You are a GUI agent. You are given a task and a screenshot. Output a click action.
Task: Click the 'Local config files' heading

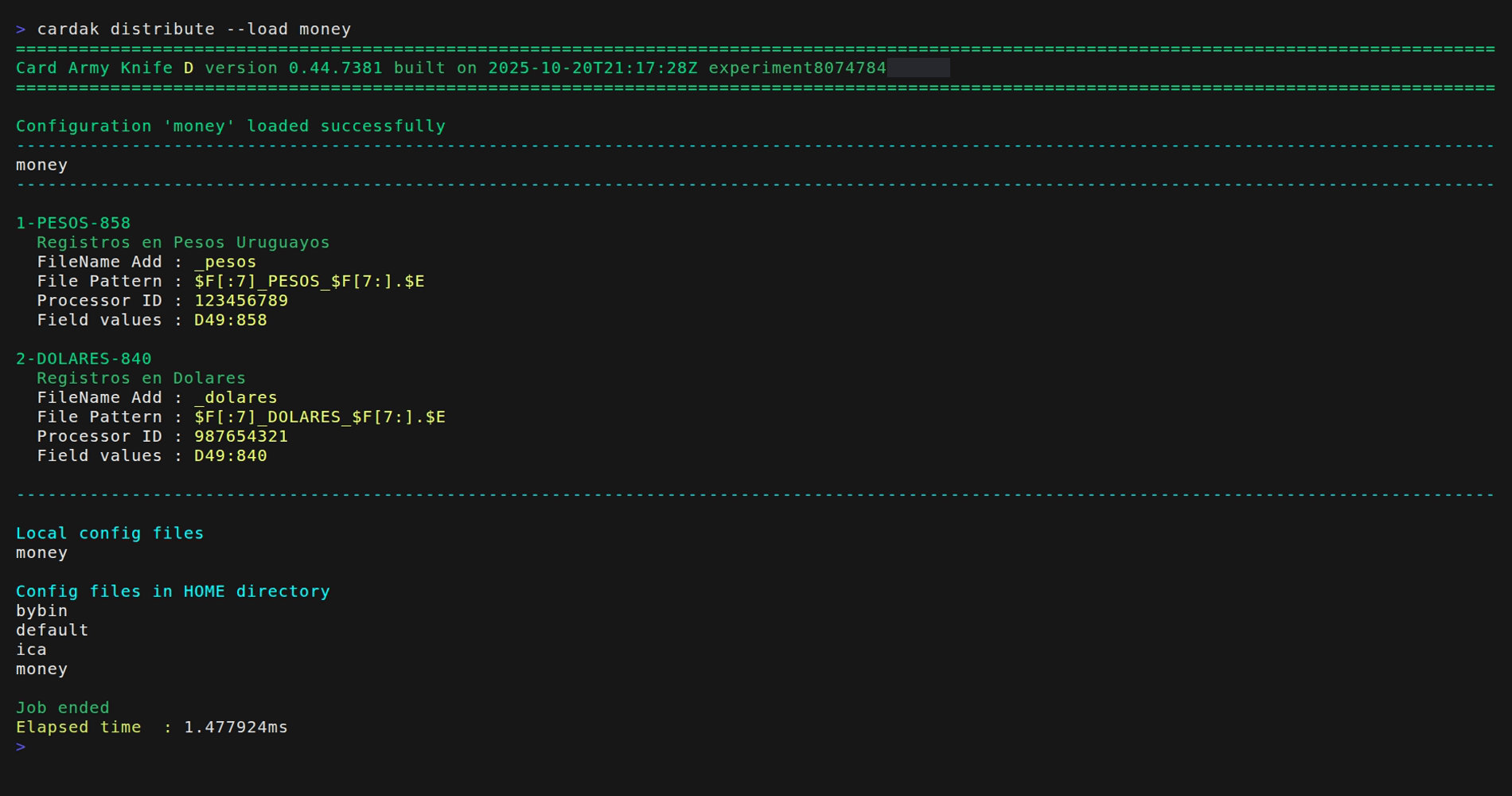(x=110, y=533)
